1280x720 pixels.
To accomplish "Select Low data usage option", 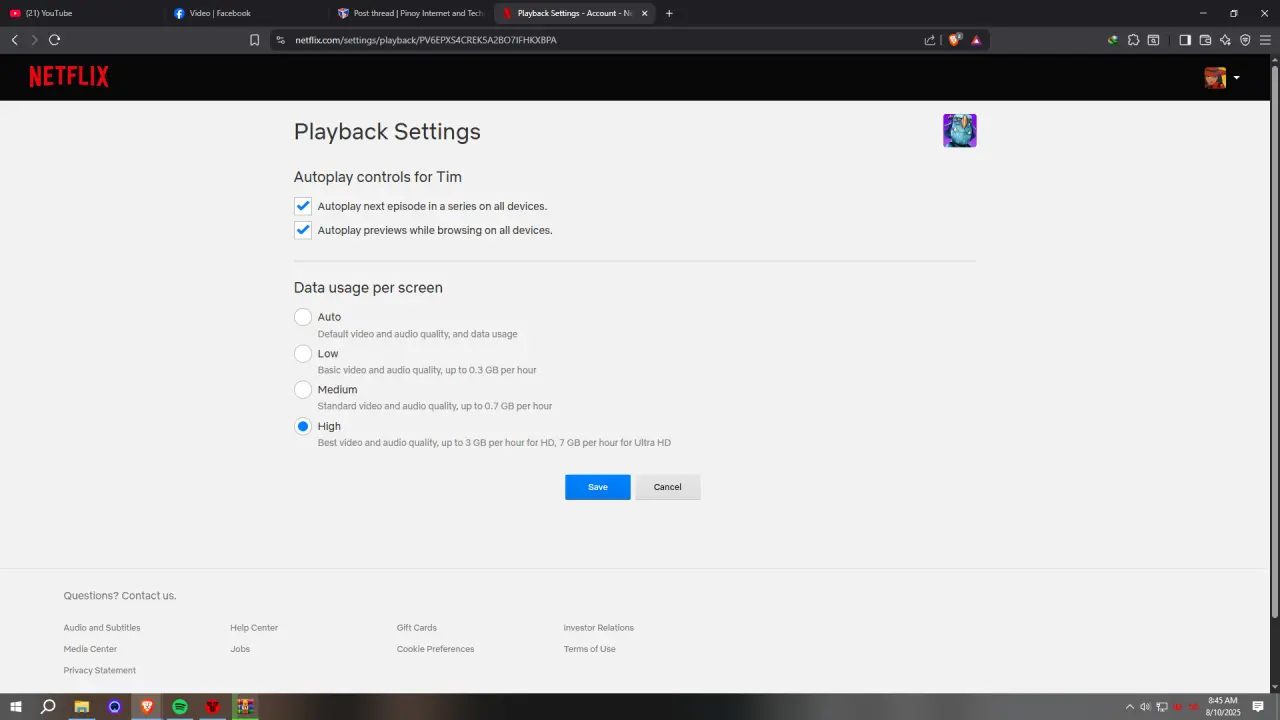I will (303, 353).
